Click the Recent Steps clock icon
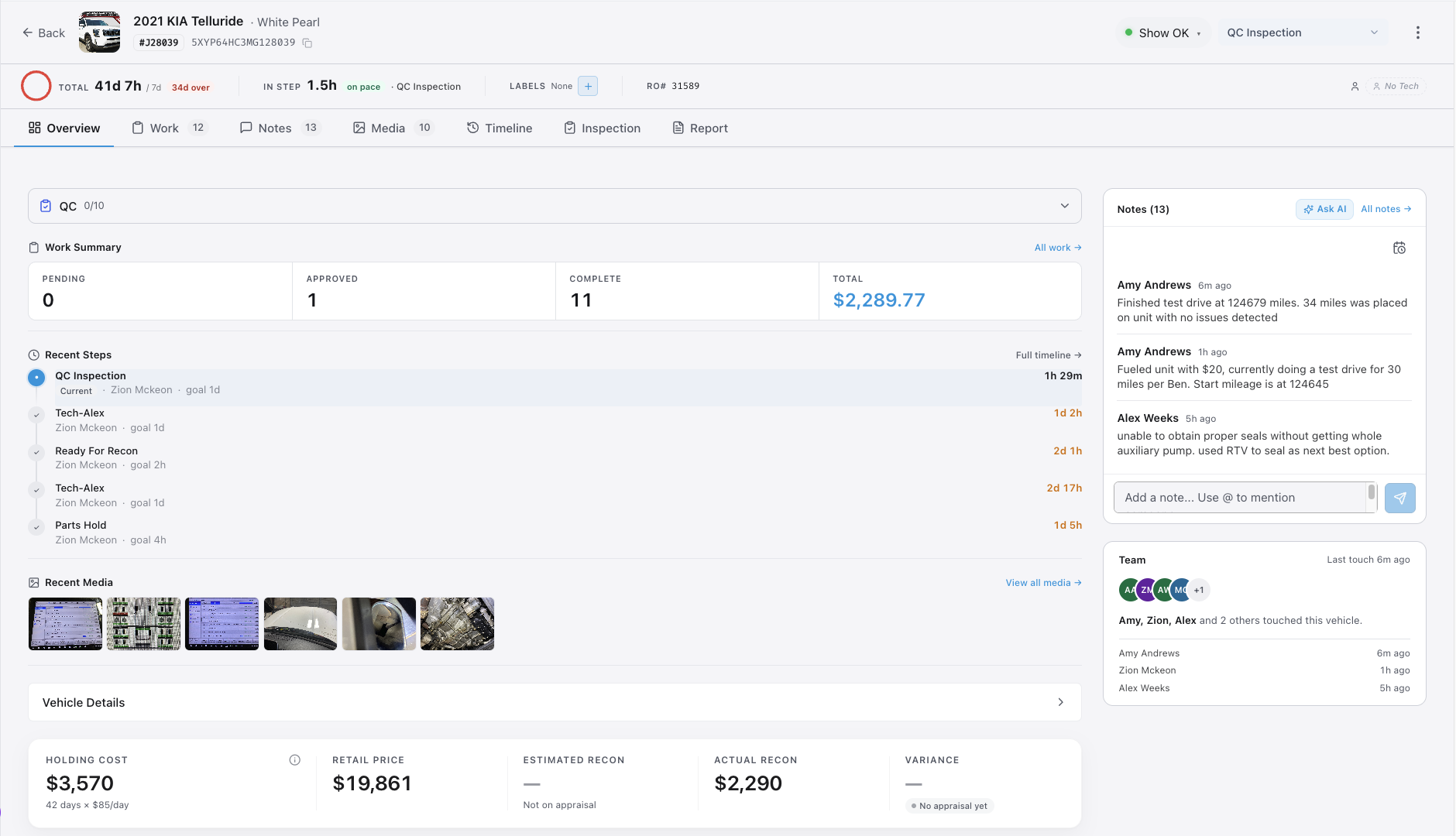 pos(34,355)
